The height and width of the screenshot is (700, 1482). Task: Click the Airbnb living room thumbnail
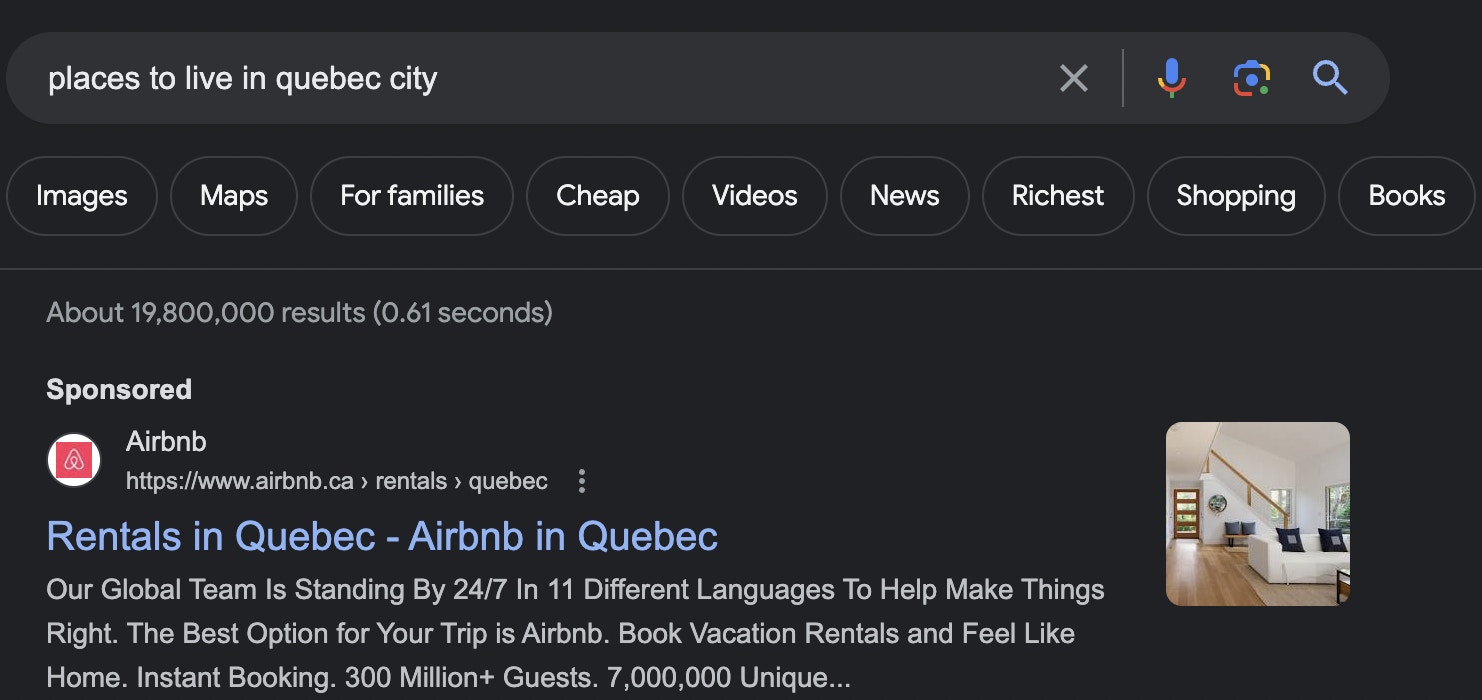pos(1257,514)
